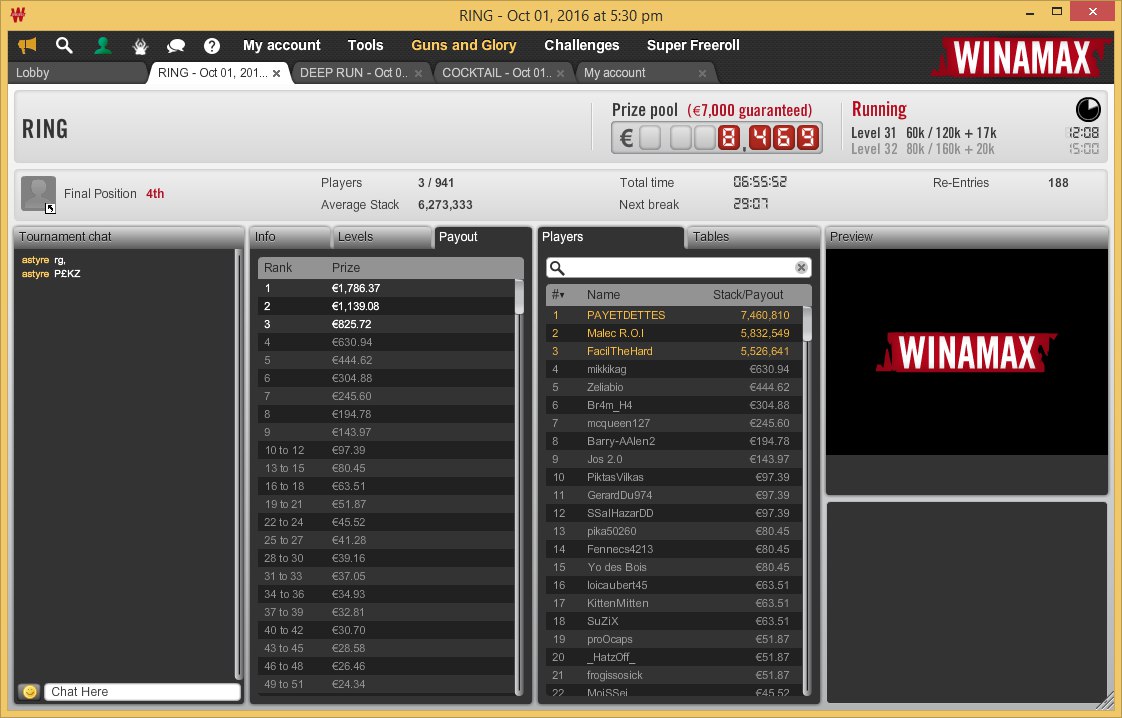Click the Winamax W icon in the title bar
The height and width of the screenshot is (718, 1122).
18,14
